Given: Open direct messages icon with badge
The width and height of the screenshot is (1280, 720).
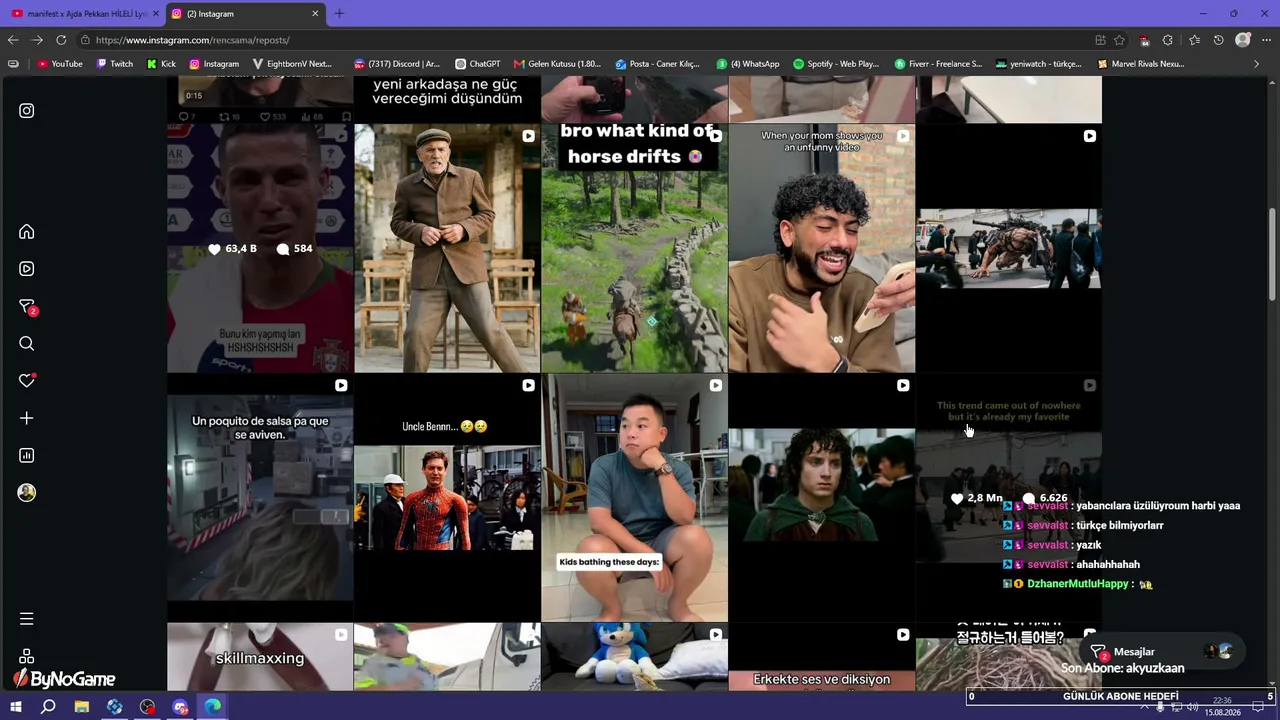Looking at the screenshot, I should (x=27, y=307).
